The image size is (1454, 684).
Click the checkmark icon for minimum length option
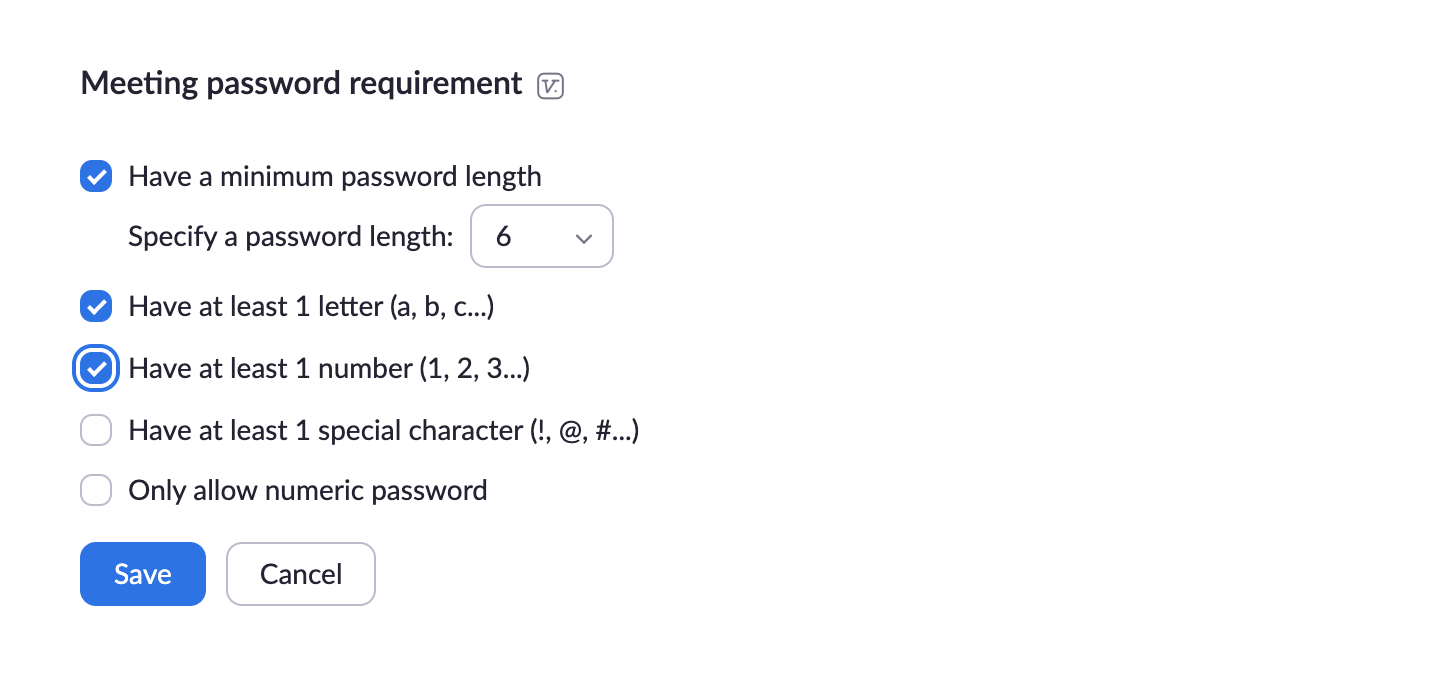[x=96, y=177]
